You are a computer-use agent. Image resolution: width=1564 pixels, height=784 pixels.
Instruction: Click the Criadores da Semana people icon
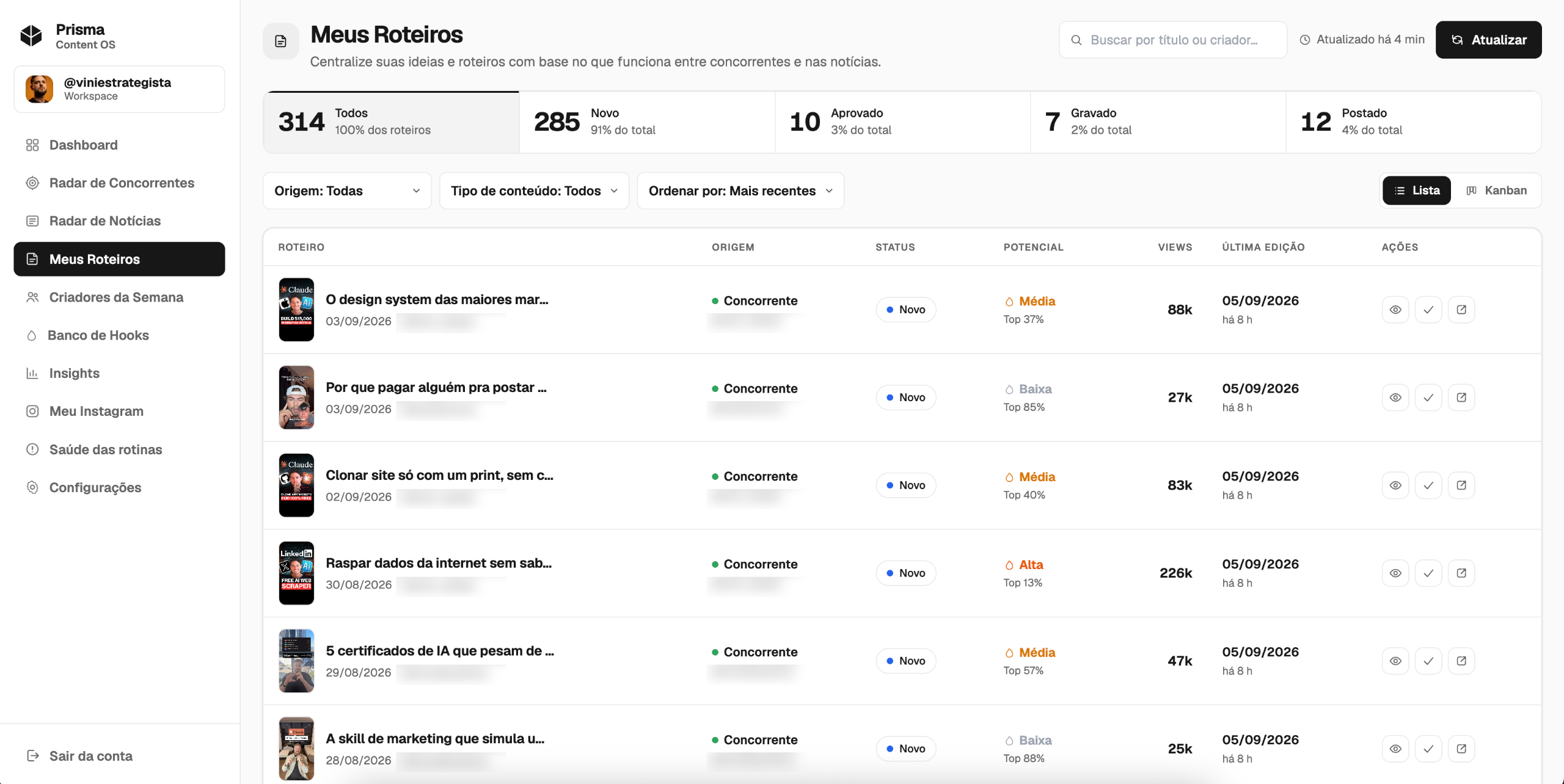tap(32, 297)
